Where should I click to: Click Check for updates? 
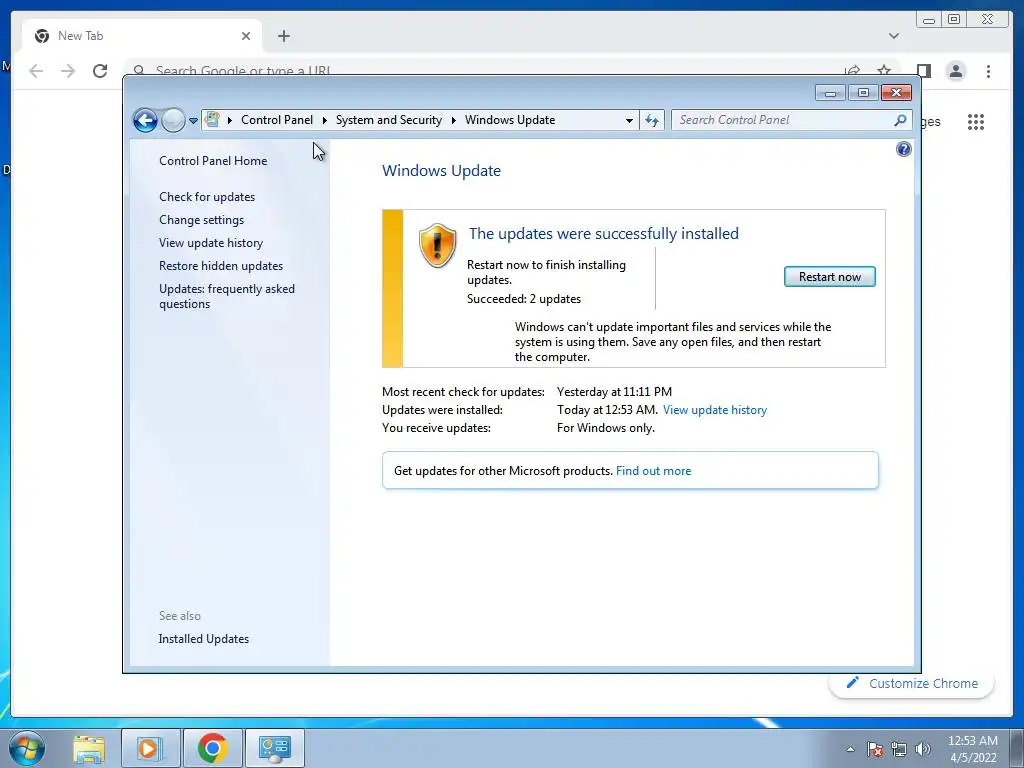tap(207, 197)
